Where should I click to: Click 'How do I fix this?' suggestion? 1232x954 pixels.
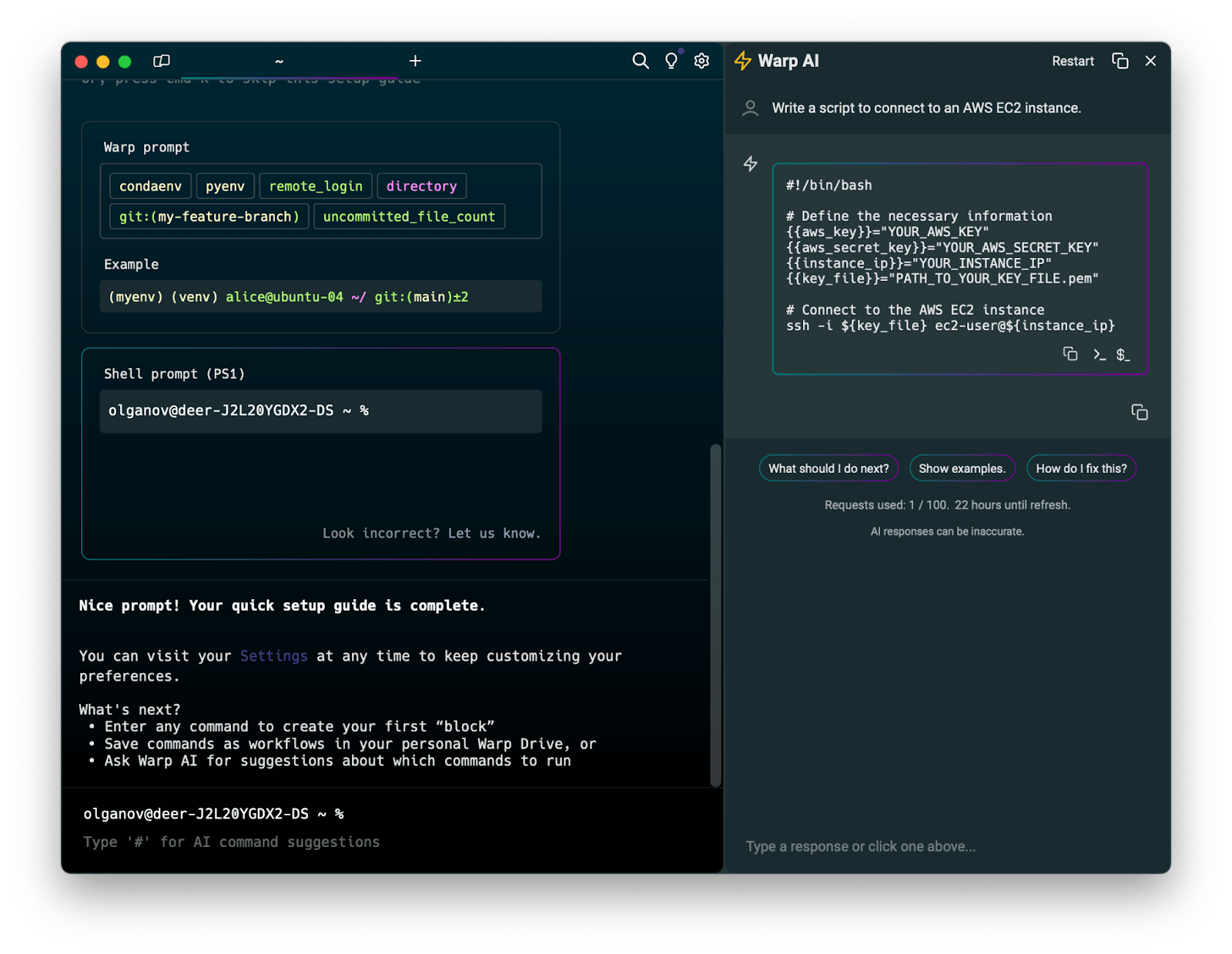[x=1081, y=468]
